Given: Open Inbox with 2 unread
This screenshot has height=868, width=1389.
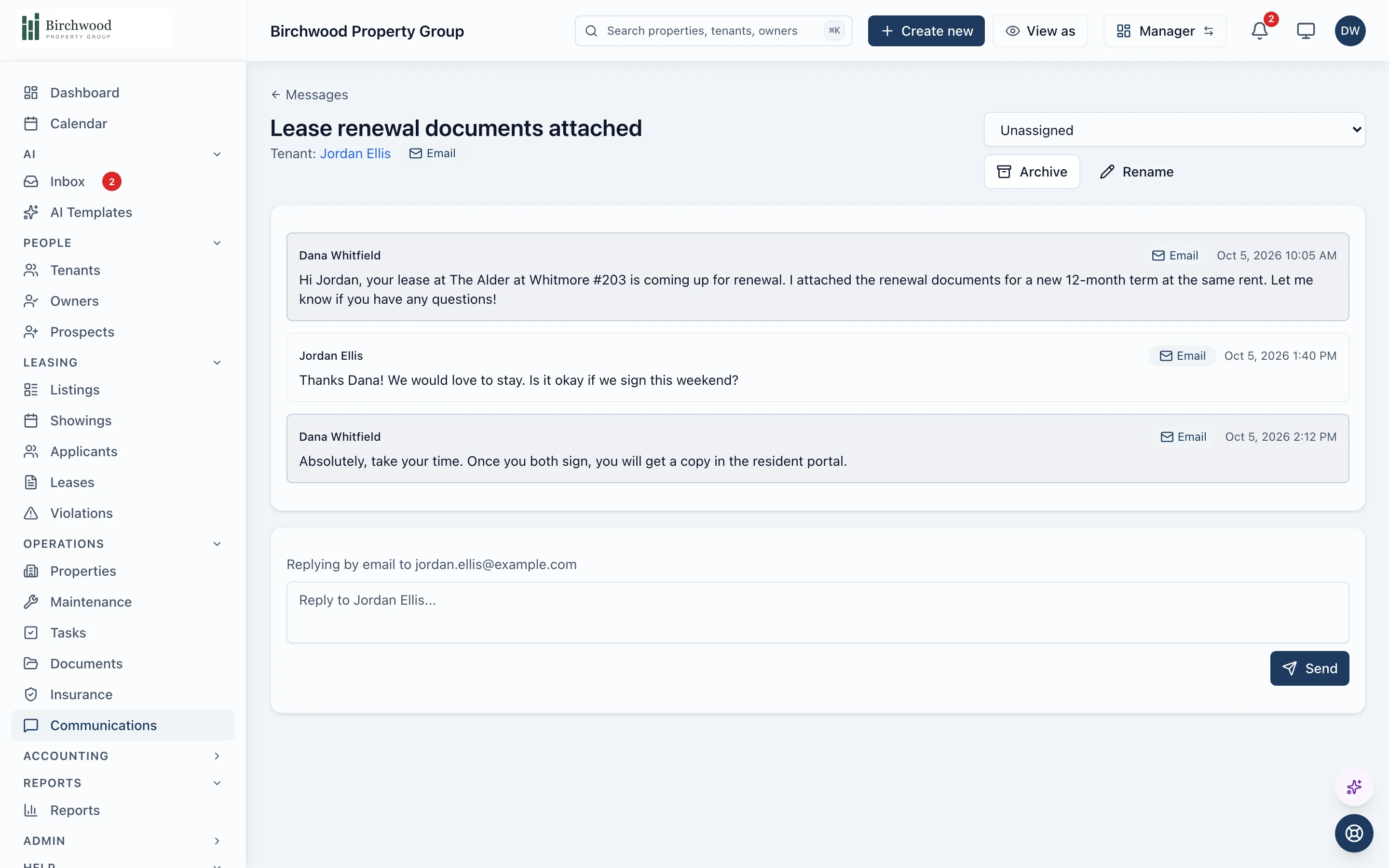Looking at the screenshot, I should coord(123,181).
